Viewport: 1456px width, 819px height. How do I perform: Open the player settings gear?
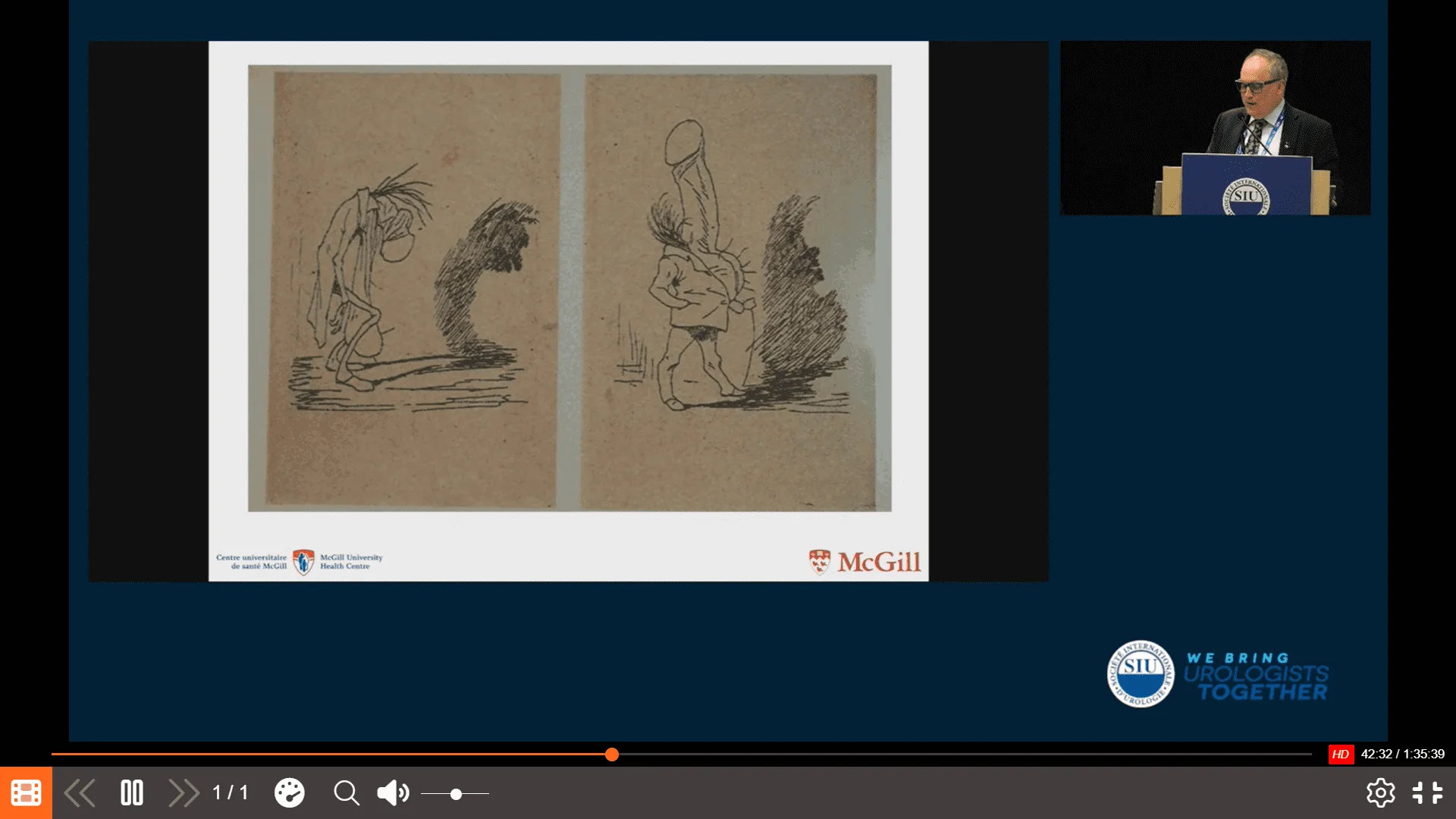pos(1380,793)
